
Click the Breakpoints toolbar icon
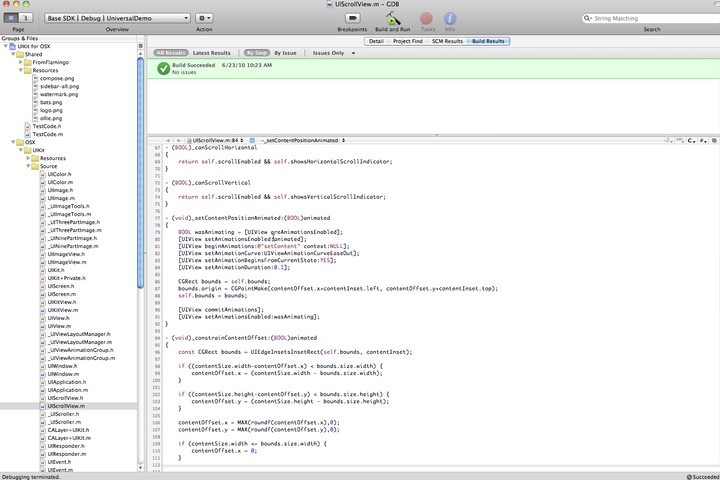click(352, 18)
